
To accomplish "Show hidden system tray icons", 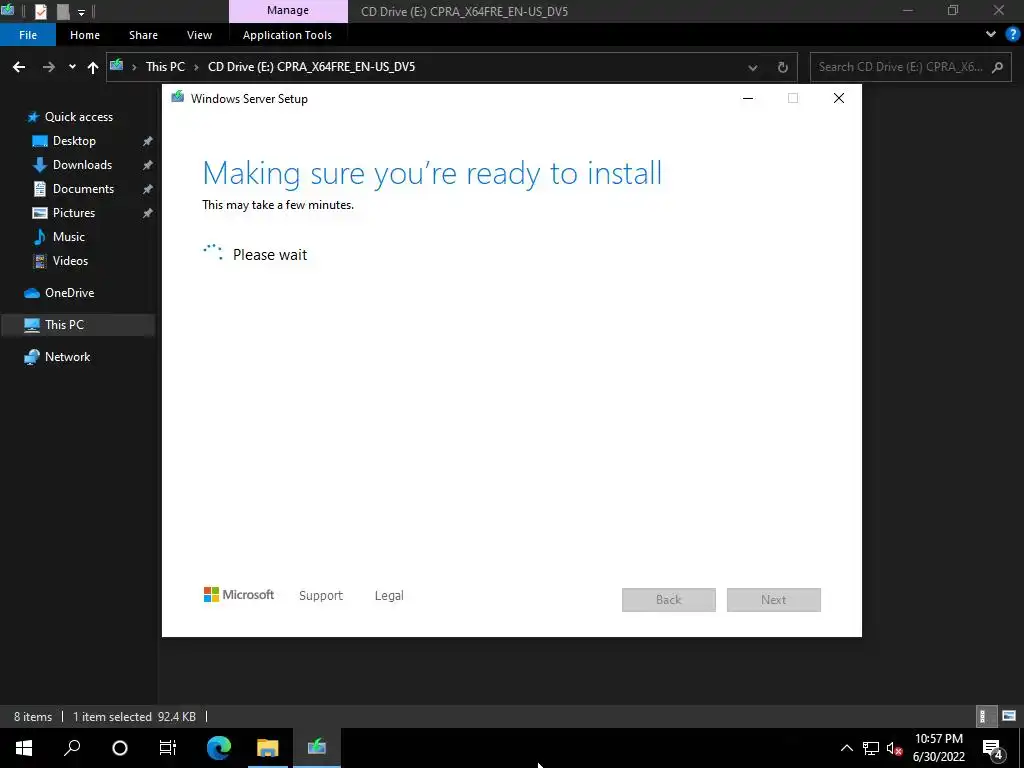I will click(846, 748).
